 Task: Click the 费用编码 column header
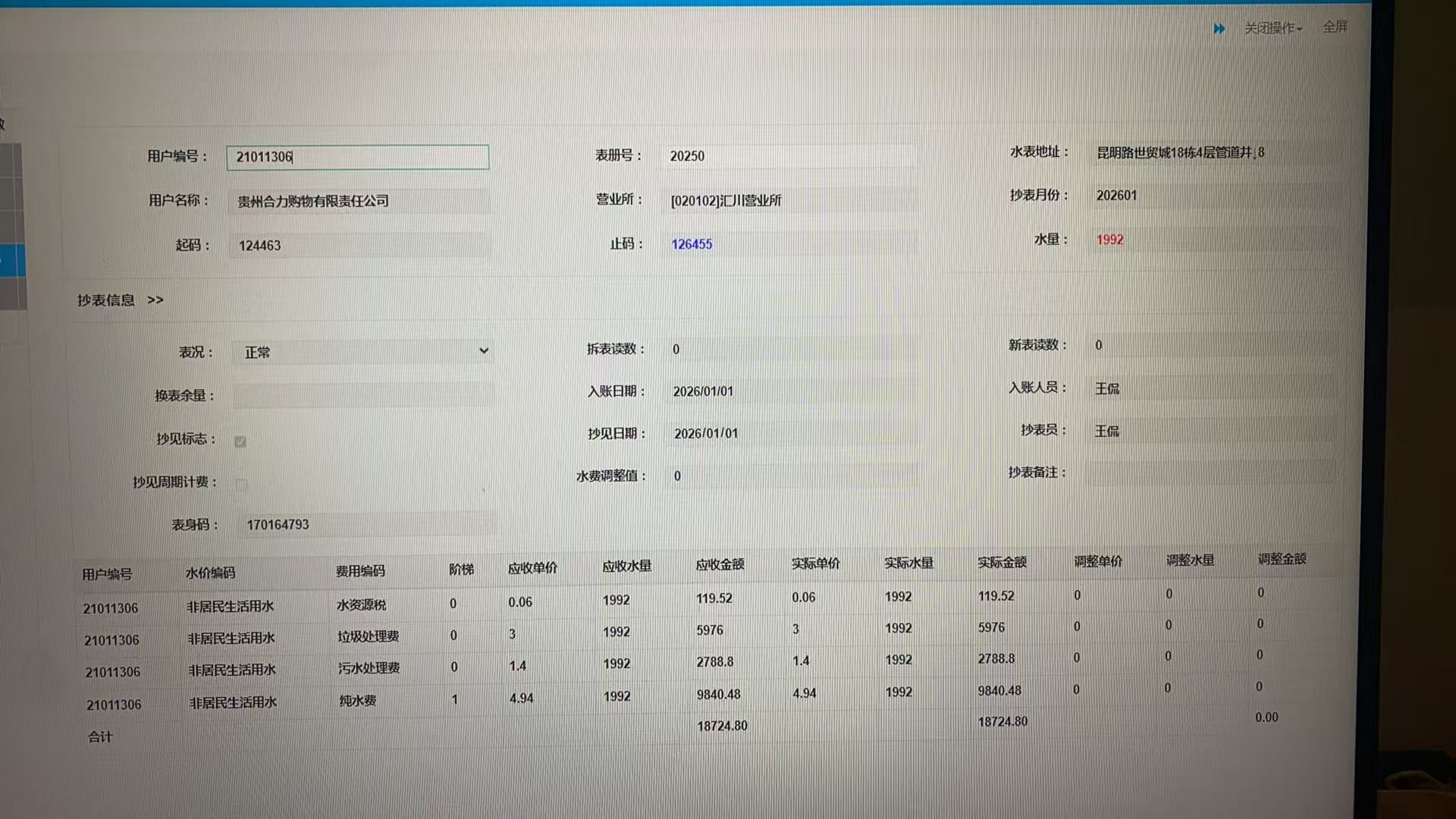point(360,571)
